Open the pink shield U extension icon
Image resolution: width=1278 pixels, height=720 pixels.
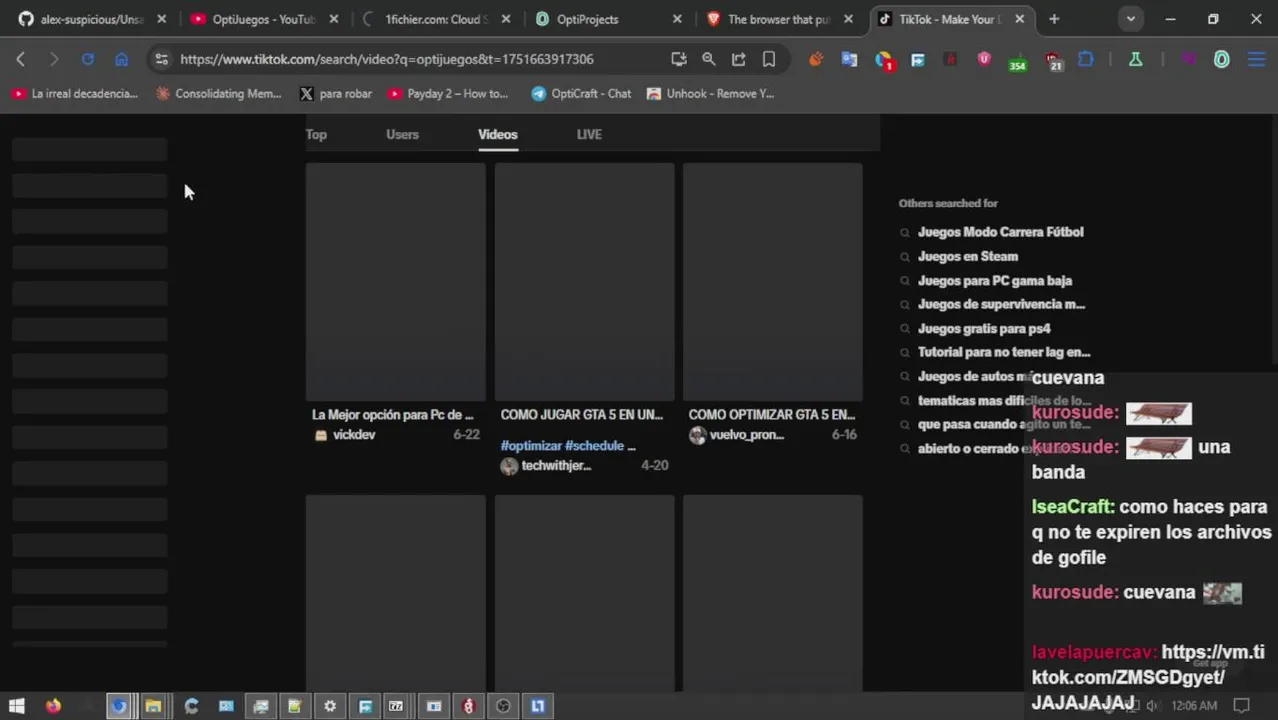(x=984, y=59)
